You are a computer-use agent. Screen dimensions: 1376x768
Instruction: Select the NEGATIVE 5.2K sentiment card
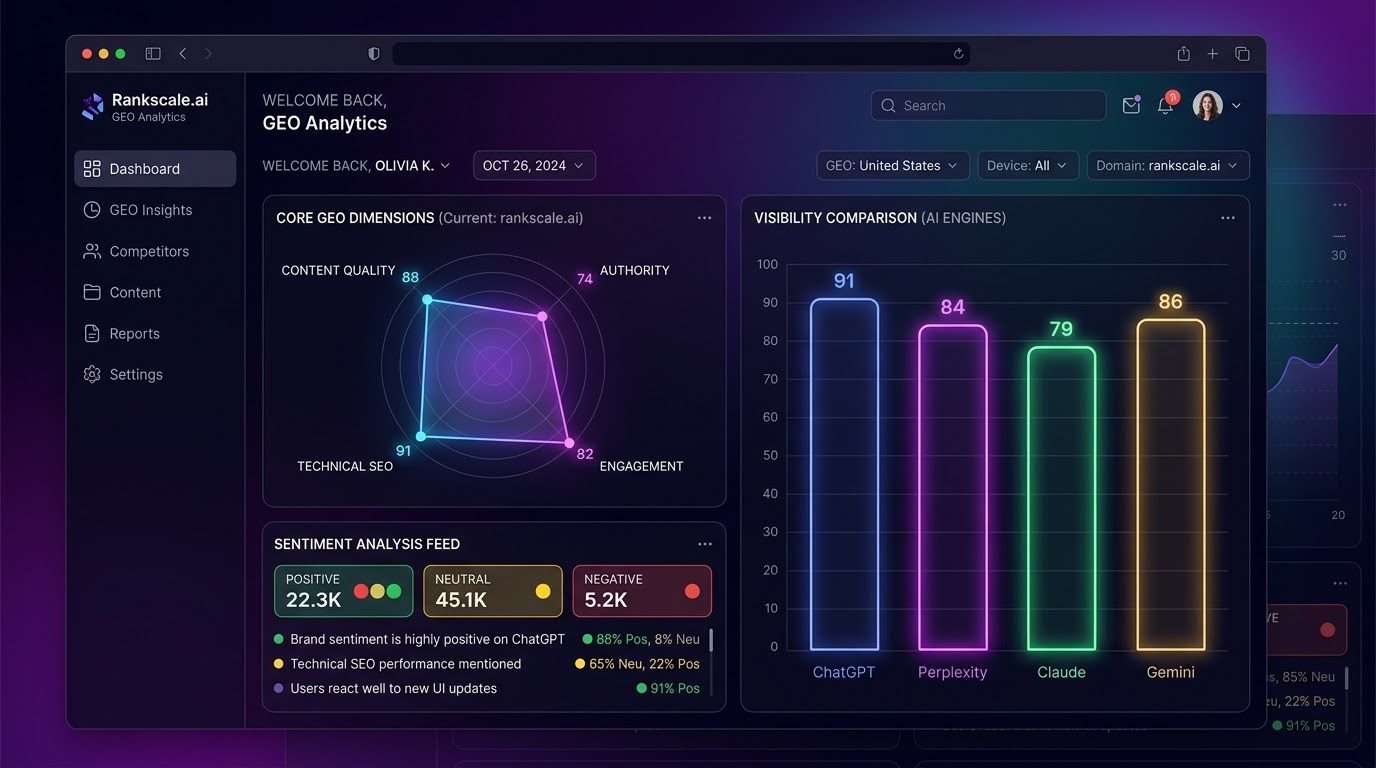click(x=642, y=591)
